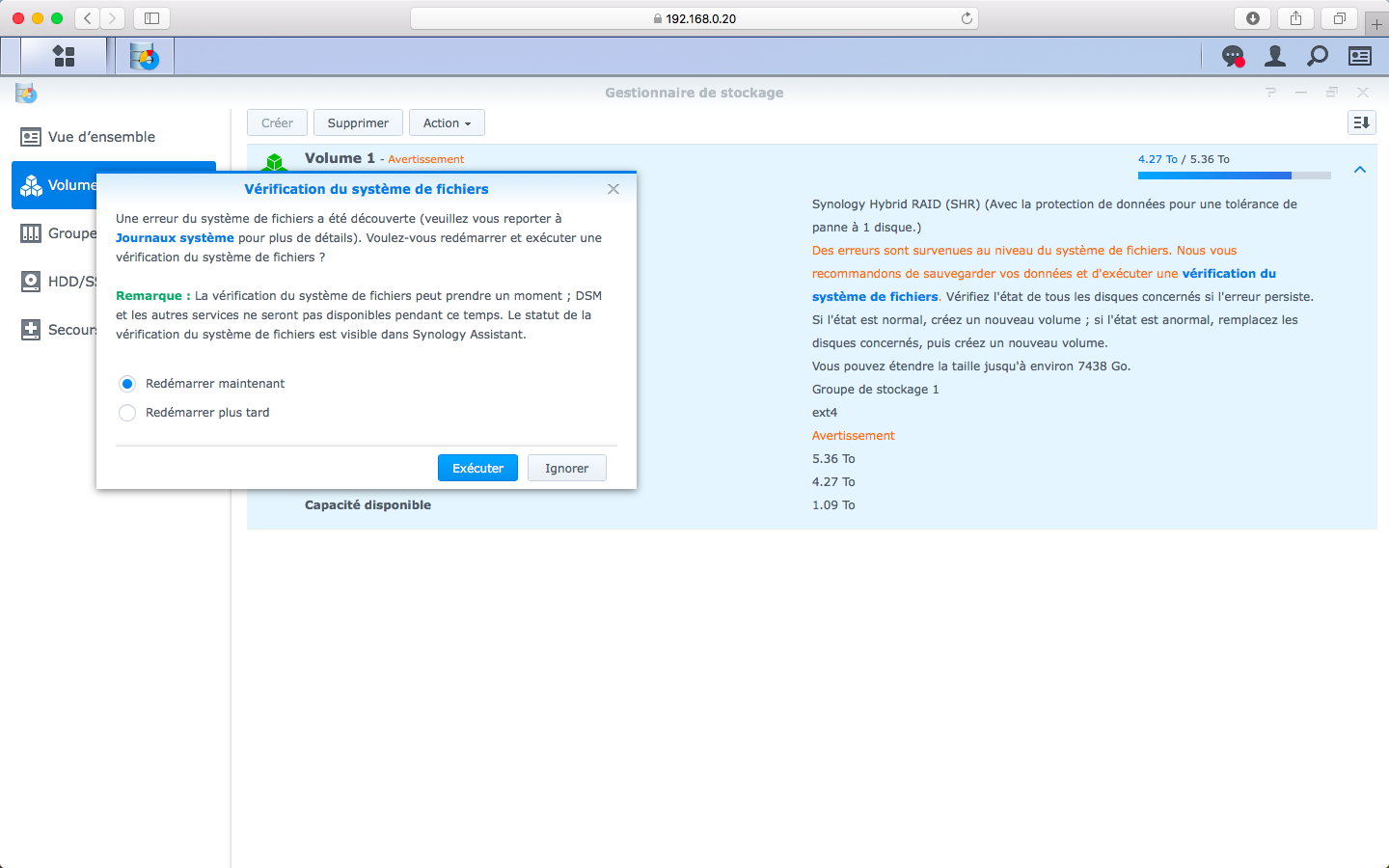Screen dimensions: 1389x868
Task: Click the Créer button
Action: 277,122
